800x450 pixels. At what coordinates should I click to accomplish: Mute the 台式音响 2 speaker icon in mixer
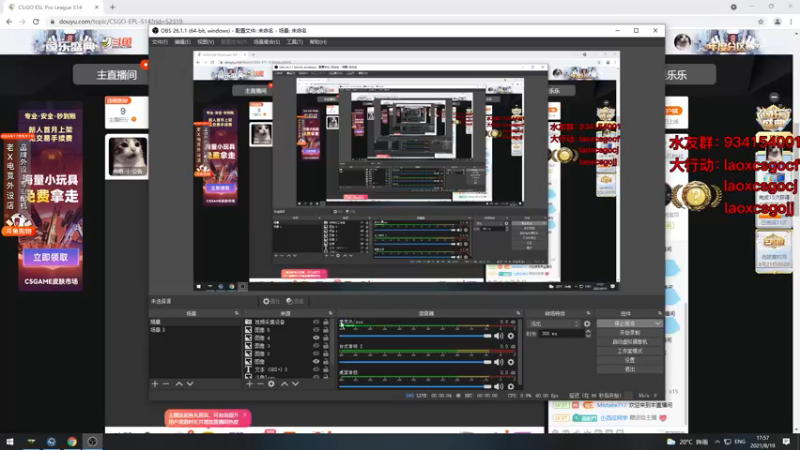click(x=498, y=362)
